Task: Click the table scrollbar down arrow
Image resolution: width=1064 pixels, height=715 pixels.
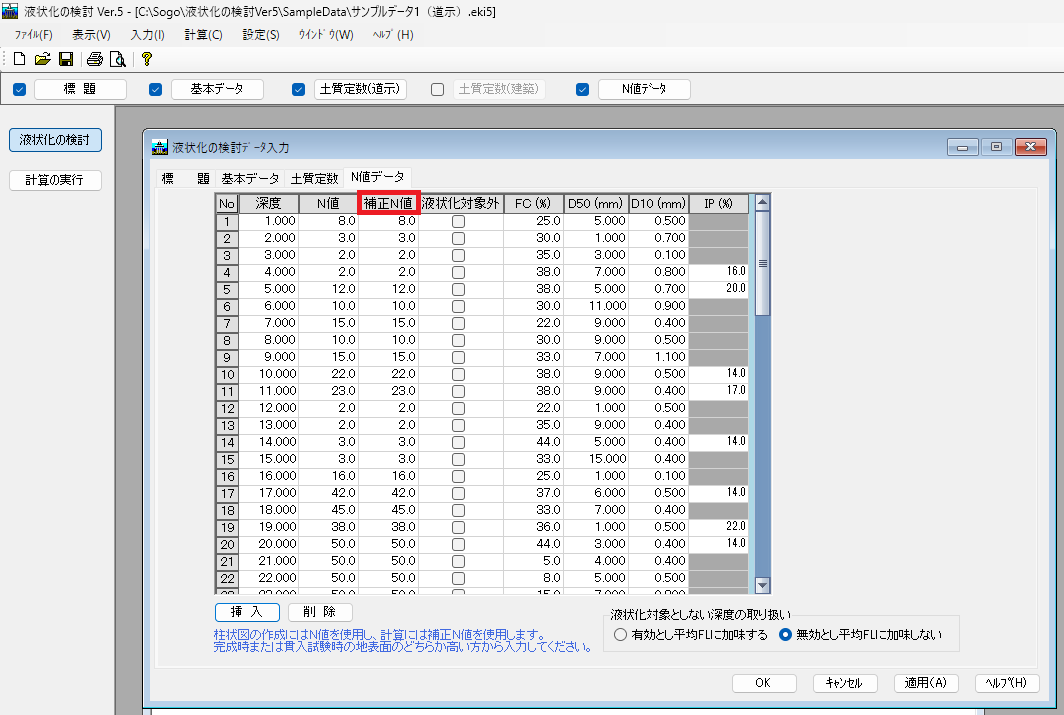Action: point(763,585)
